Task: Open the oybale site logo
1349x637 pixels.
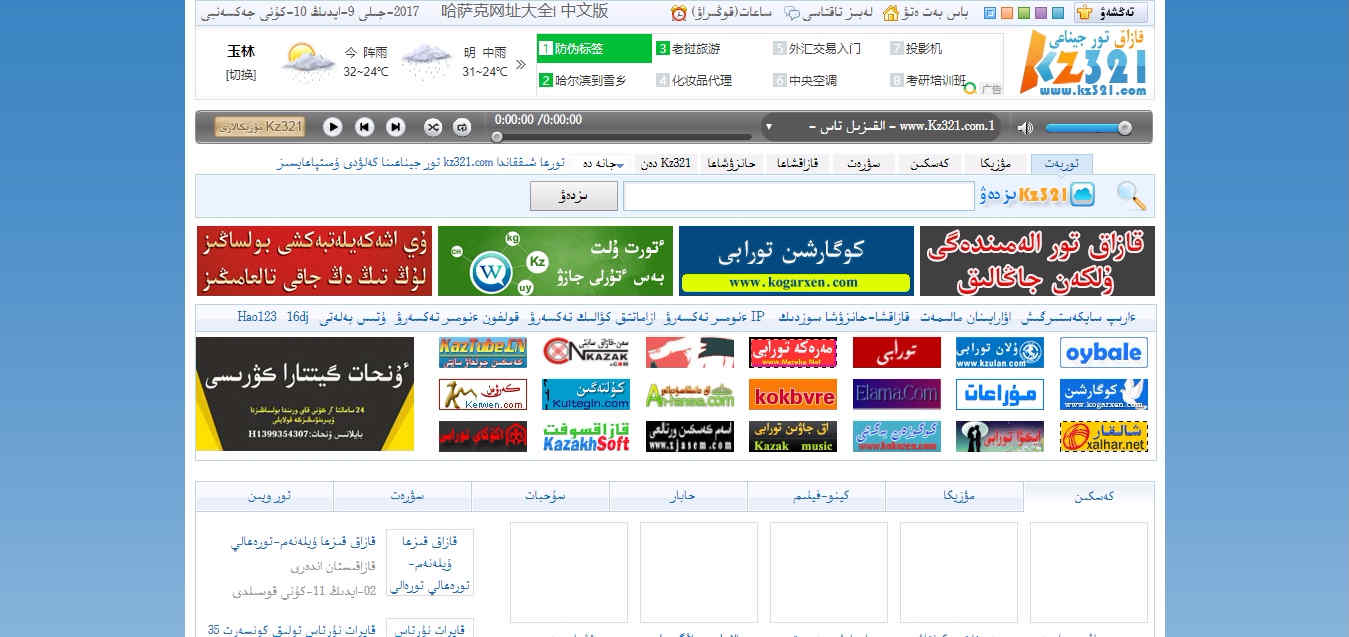Action: click(x=1104, y=352)
